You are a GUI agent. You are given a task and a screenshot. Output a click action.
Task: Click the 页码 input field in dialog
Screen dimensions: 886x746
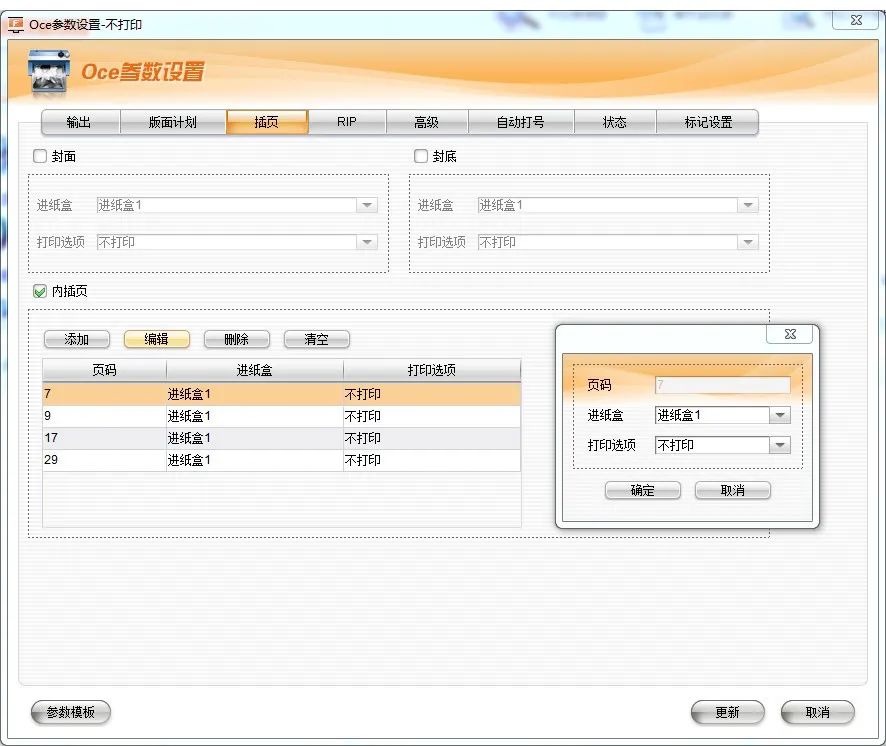pos(723,385)
